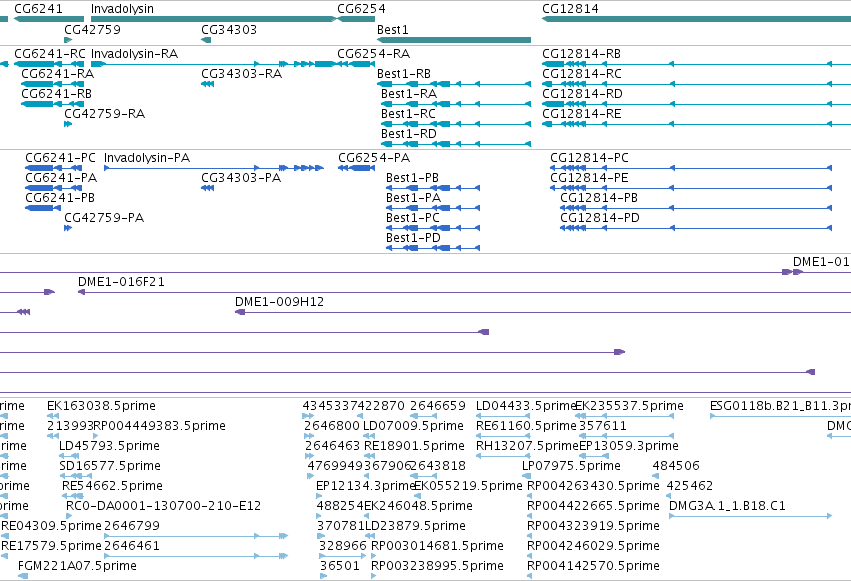Screen dimensions: 851x581
Task: Select the CG34303 gene label
Action: 229,29
